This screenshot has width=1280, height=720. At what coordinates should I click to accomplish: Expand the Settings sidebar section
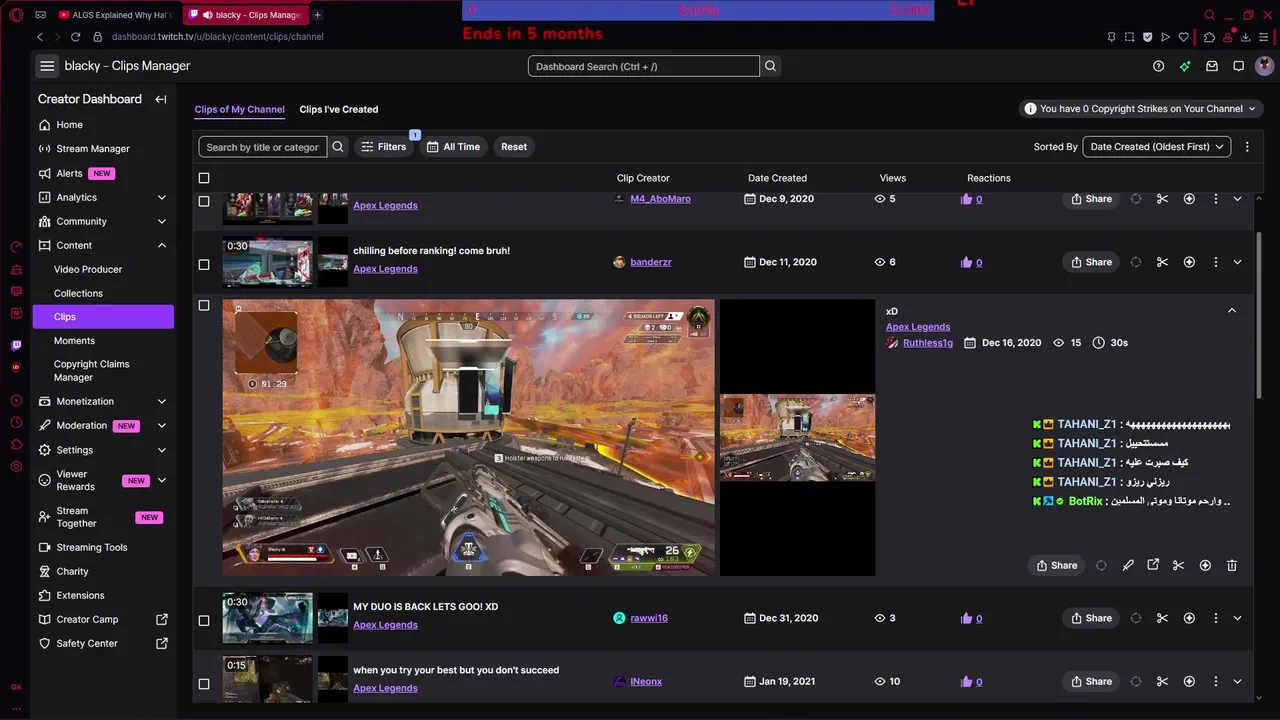162,450
